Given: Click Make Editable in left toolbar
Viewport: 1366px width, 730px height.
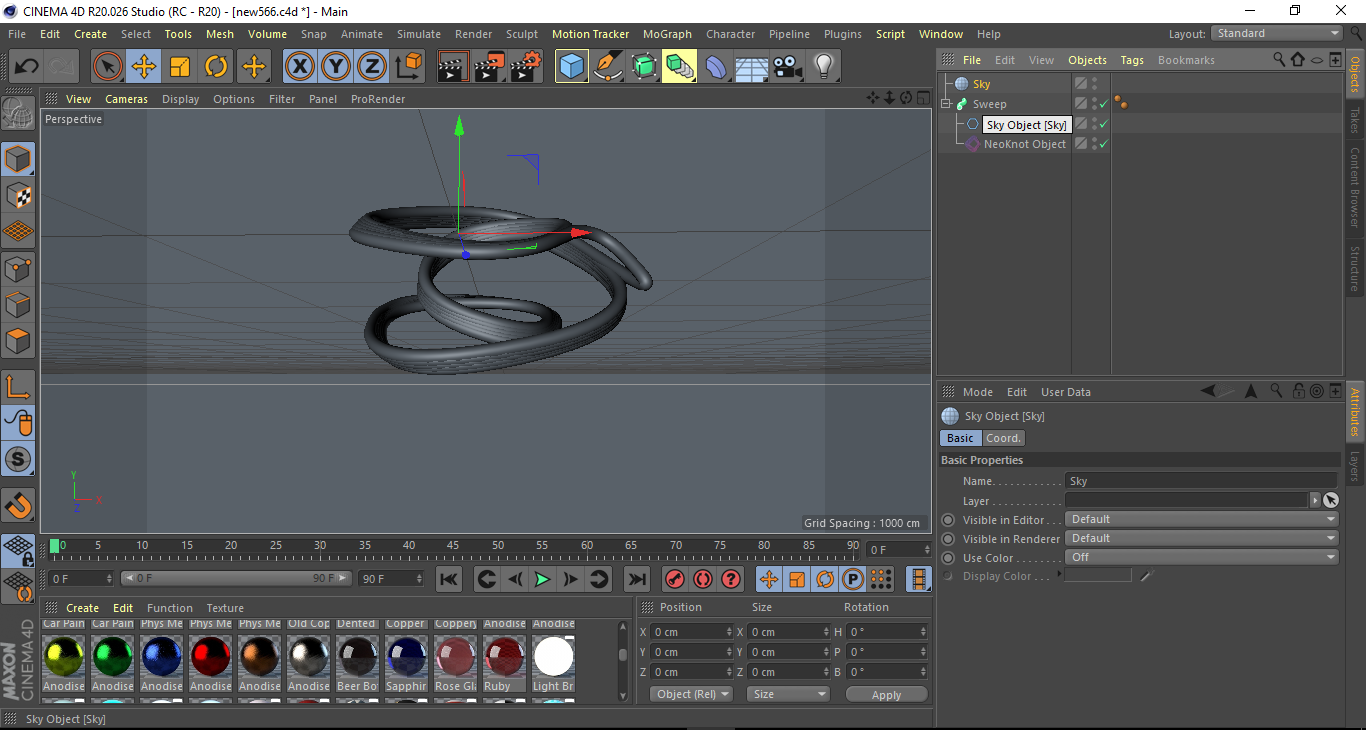Looking at the screenshot, I should [x=18, y=114].
